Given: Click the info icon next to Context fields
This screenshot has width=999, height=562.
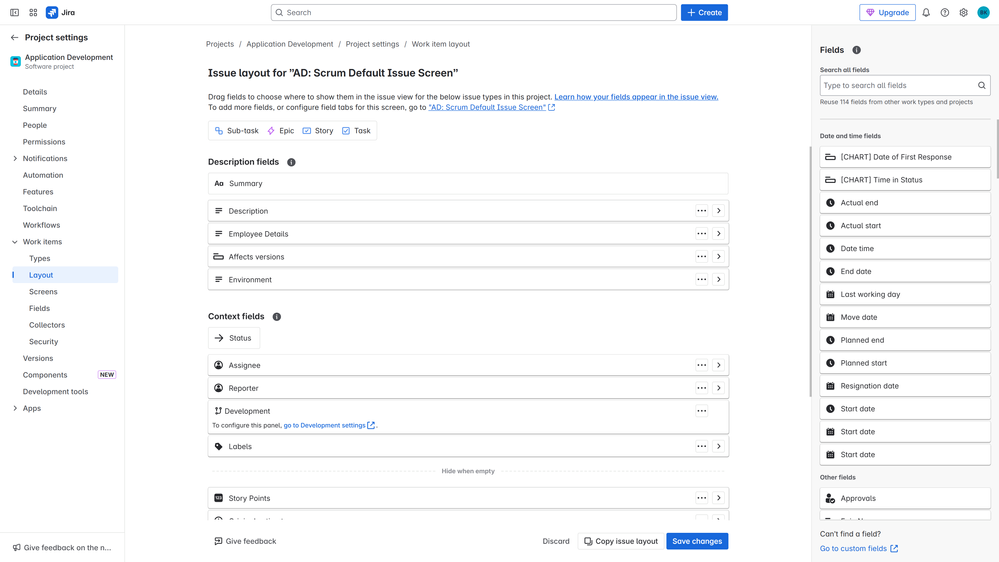Looking at the screenshot, I should (277, 317).
